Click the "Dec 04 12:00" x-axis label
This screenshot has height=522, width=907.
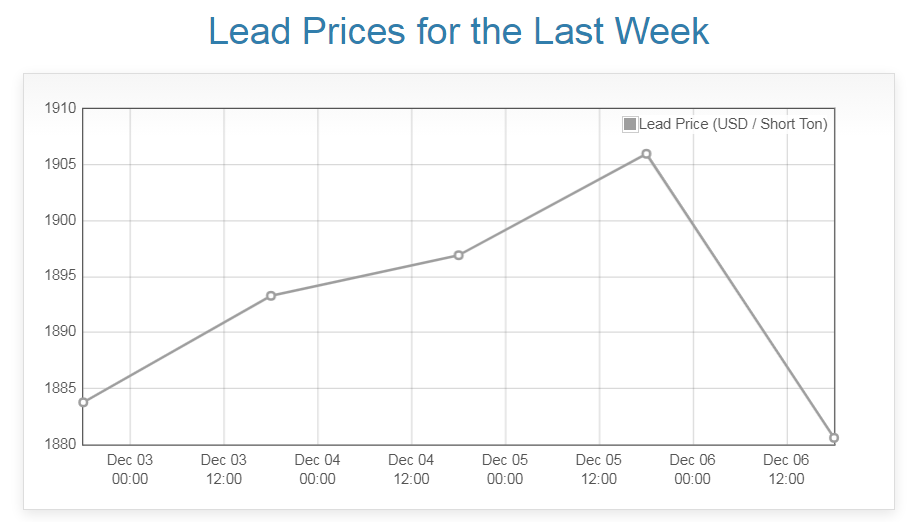(x=411, y=469)
